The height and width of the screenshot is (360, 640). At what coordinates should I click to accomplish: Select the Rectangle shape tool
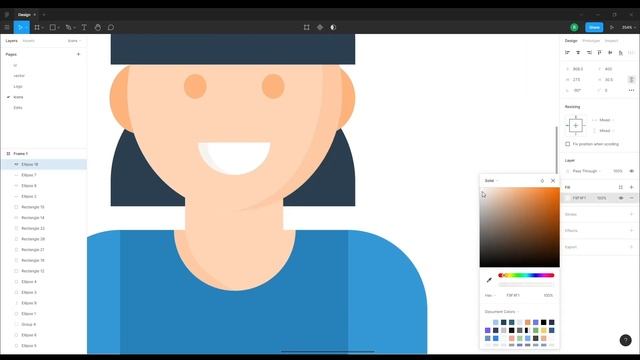tap(53, 27)
